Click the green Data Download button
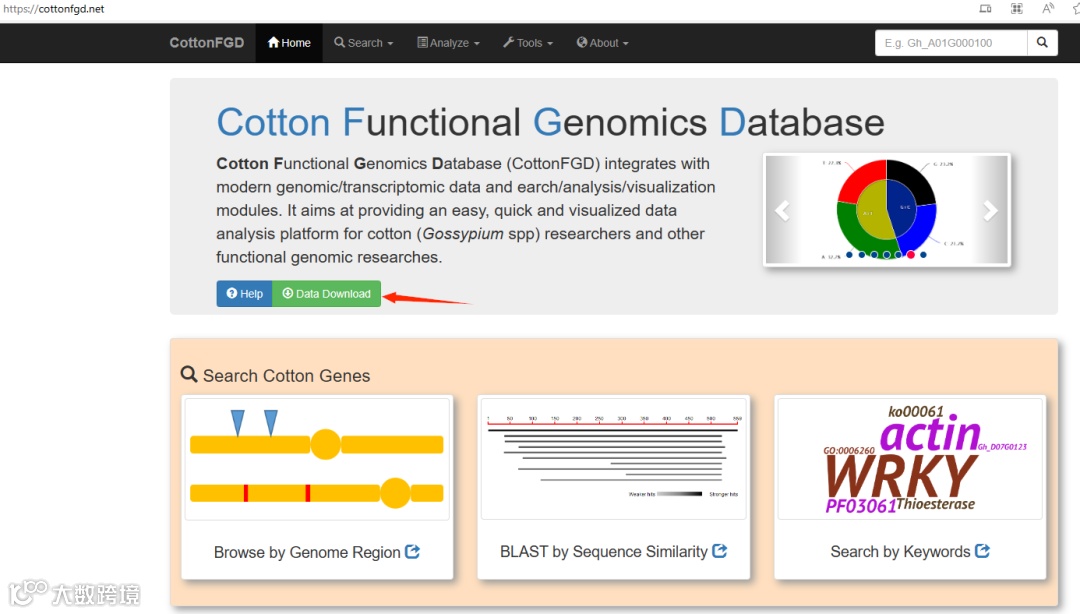1080x614 pixels. 327,294
